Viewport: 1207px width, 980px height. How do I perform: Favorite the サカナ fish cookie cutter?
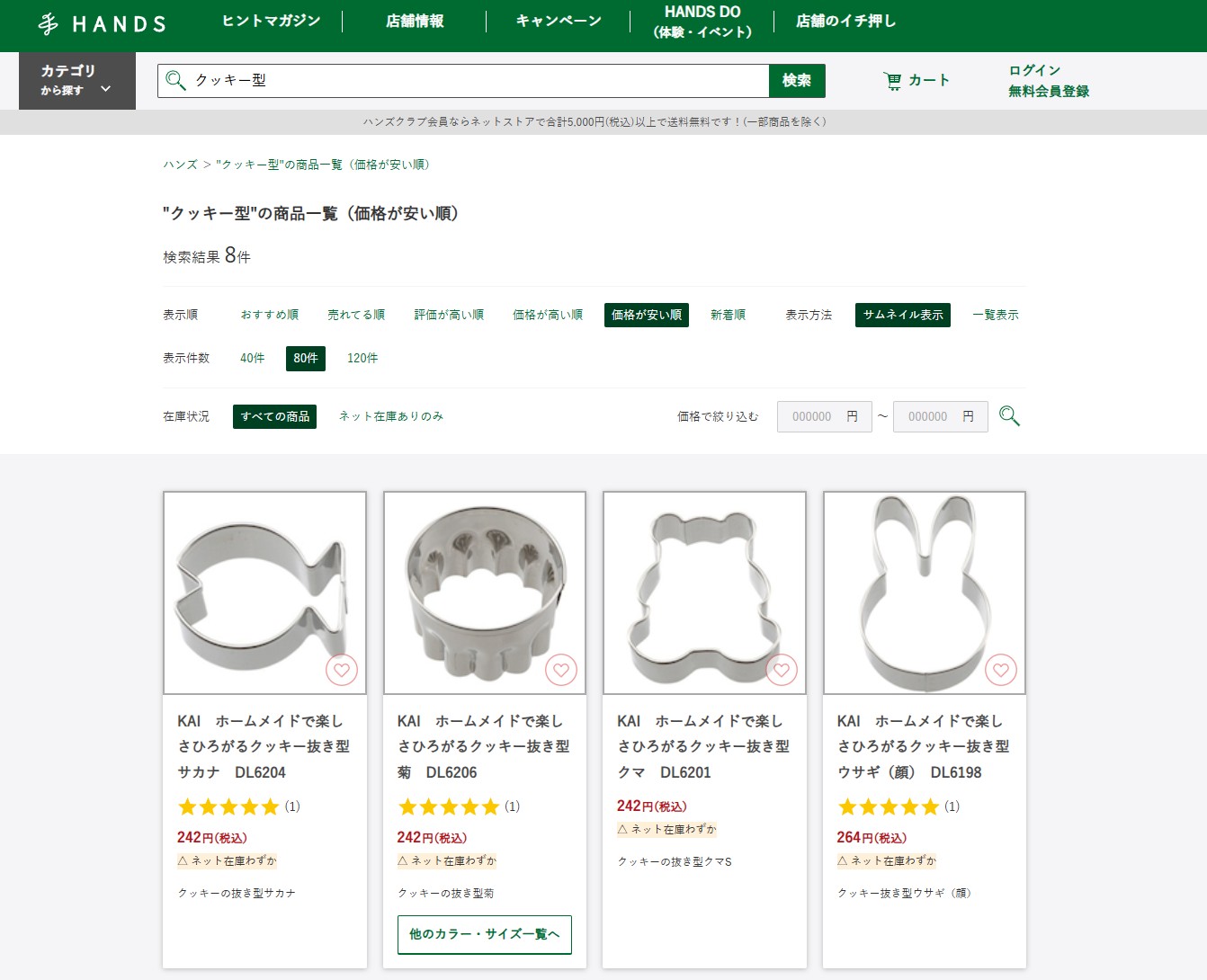click(341, 670)
